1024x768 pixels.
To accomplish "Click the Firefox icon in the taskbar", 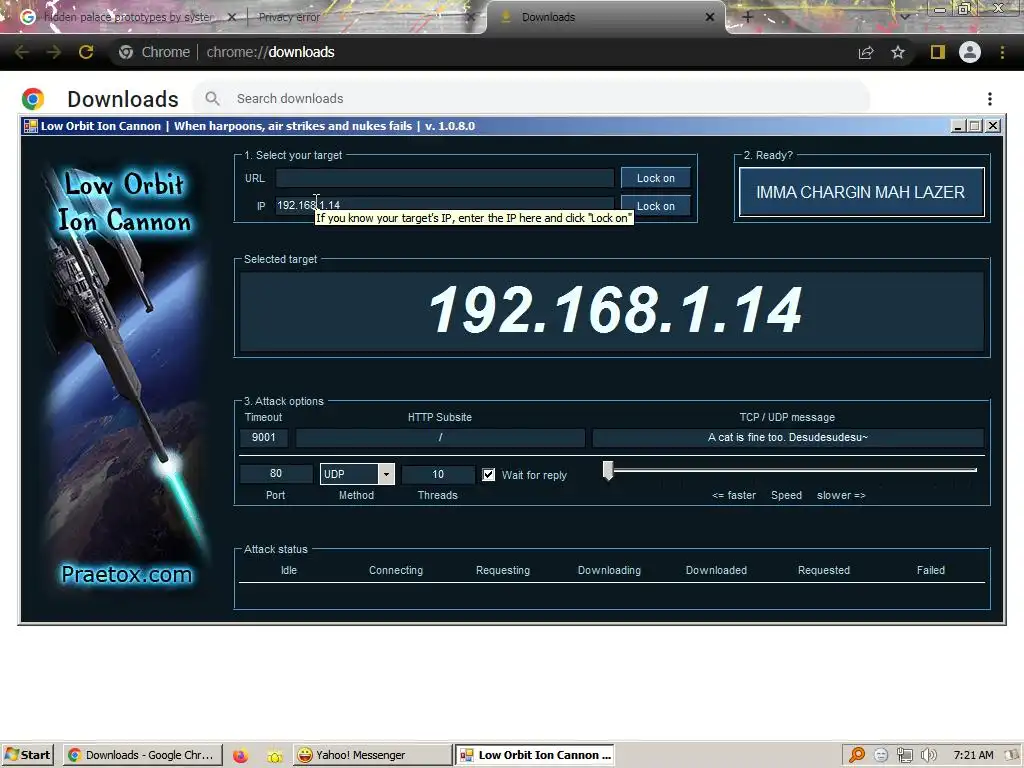I will click(x=240, y=756).
